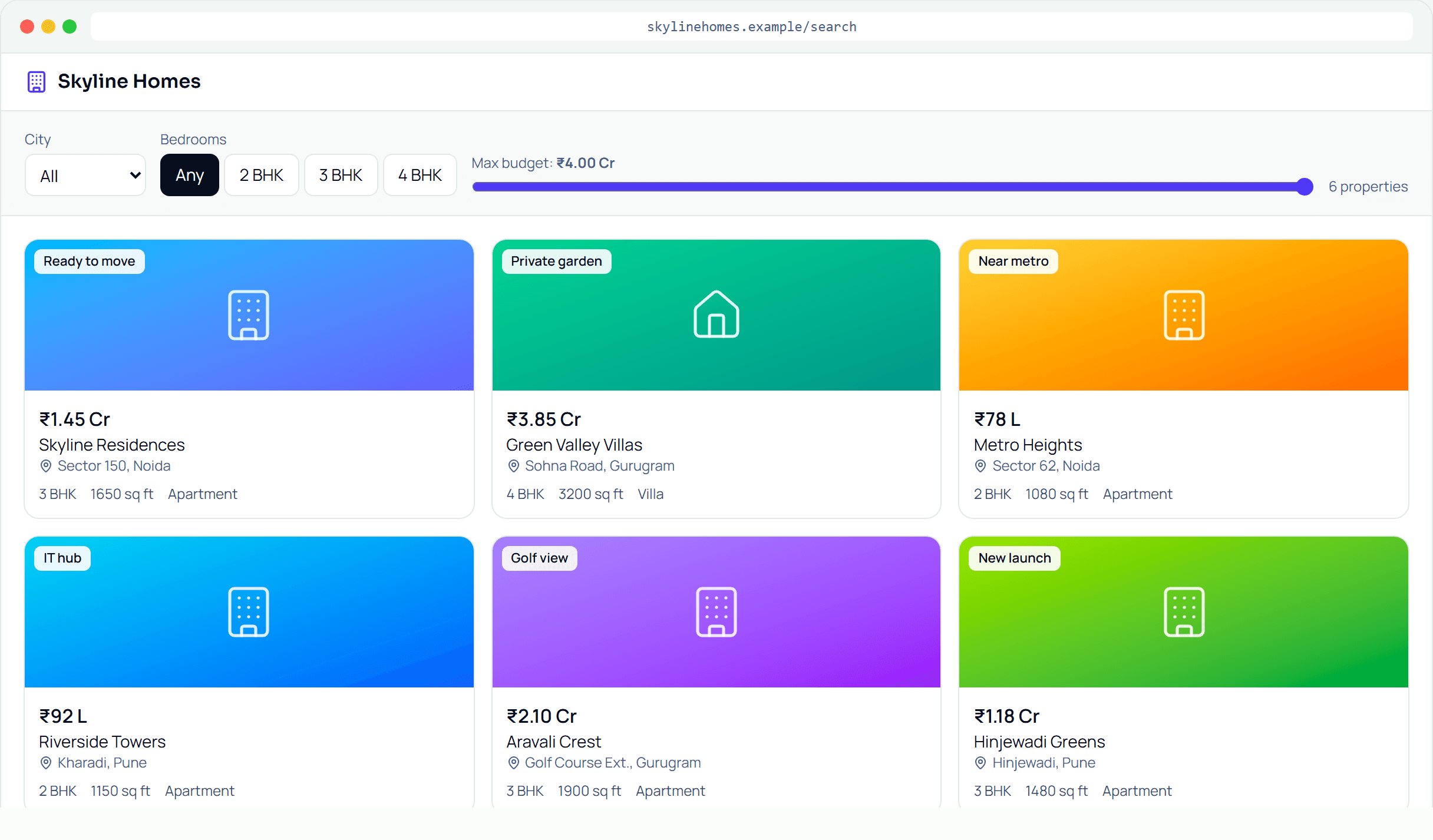Image resolution: width=1433 pixels, height=840 pixels.
Task: Click Sector 150, Noida location text
Action: (x=114, y=466)
